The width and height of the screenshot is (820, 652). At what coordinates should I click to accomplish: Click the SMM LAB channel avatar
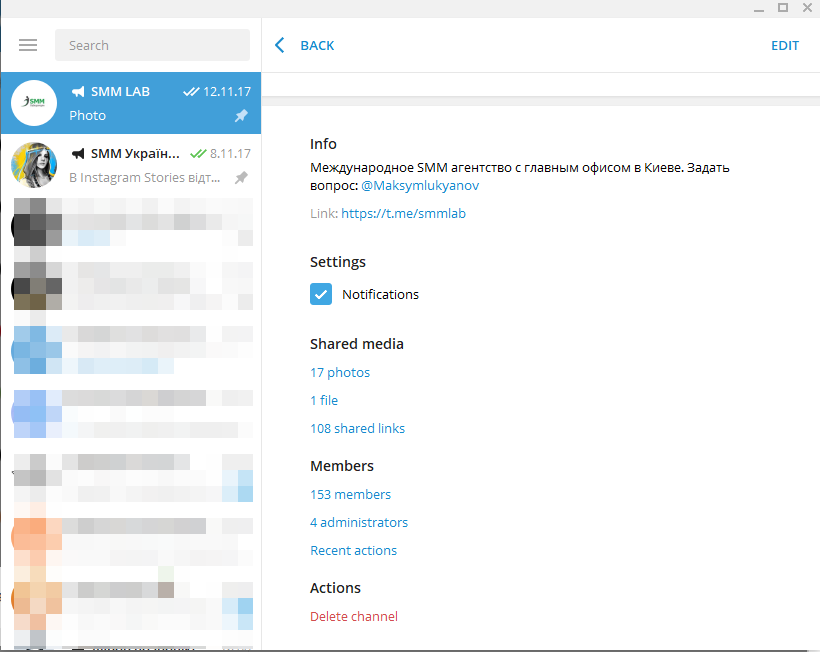(34, 103)
